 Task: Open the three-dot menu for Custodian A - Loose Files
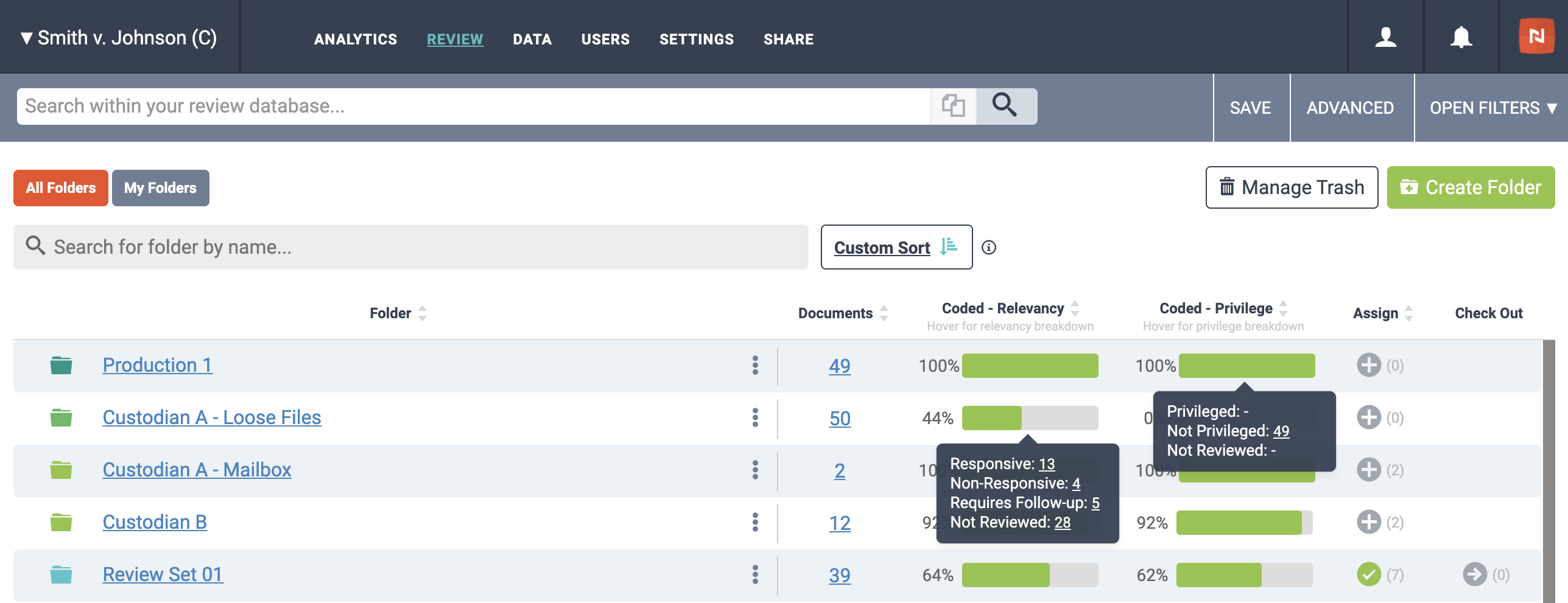[x=755, y=417]
